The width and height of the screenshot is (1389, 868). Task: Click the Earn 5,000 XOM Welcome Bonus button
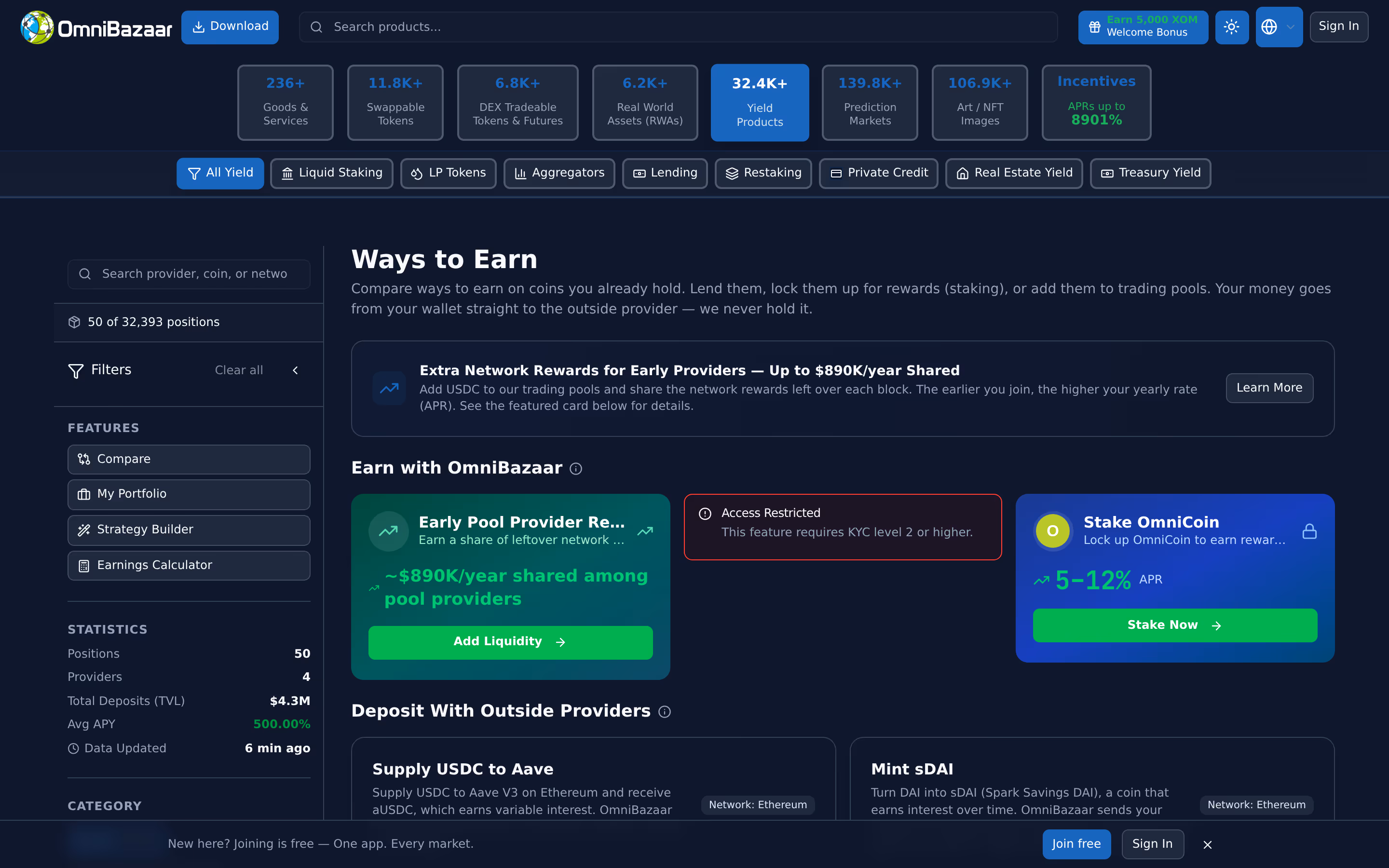click(x=1144, y=27)
